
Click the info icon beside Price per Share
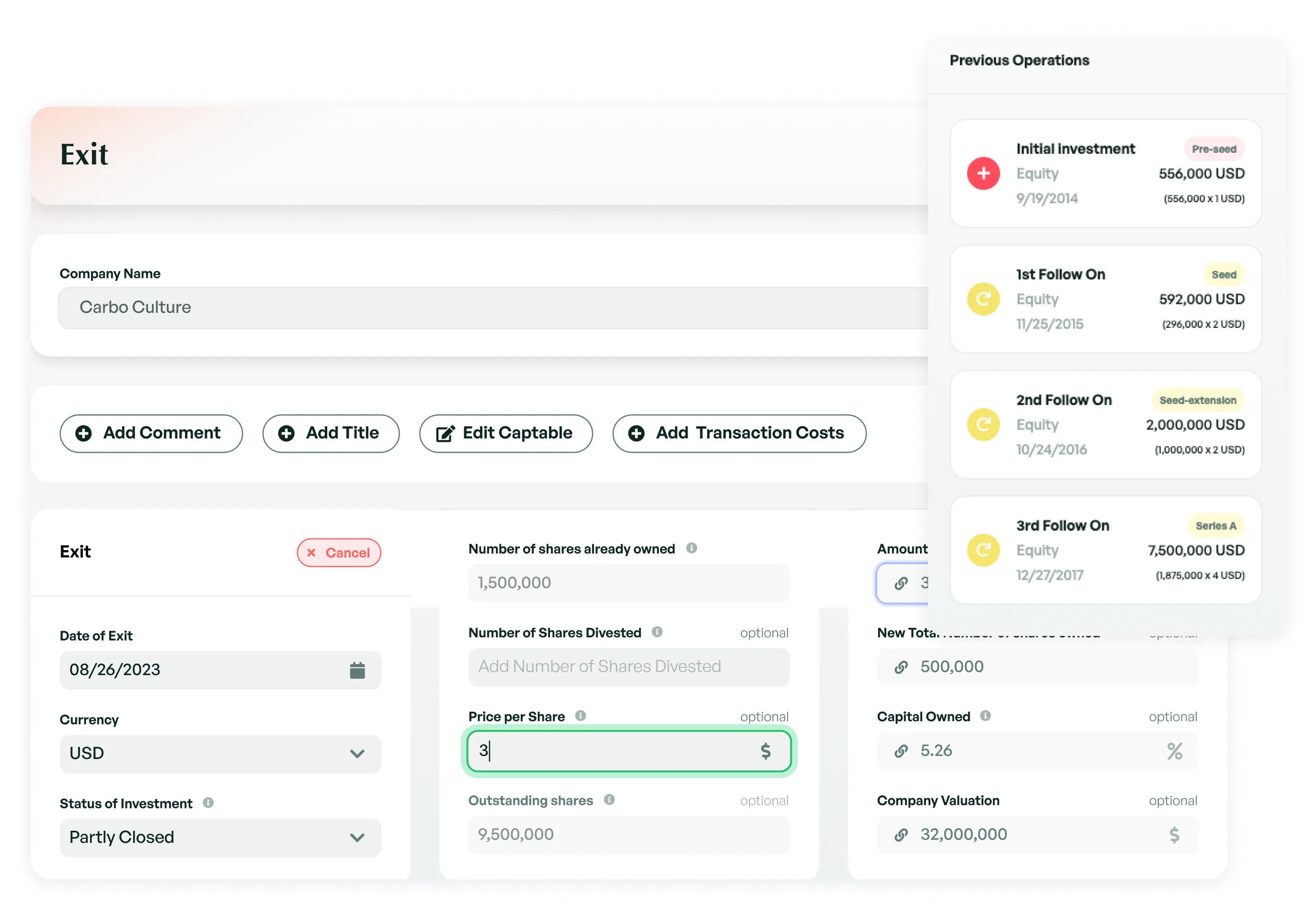[581, 716]
